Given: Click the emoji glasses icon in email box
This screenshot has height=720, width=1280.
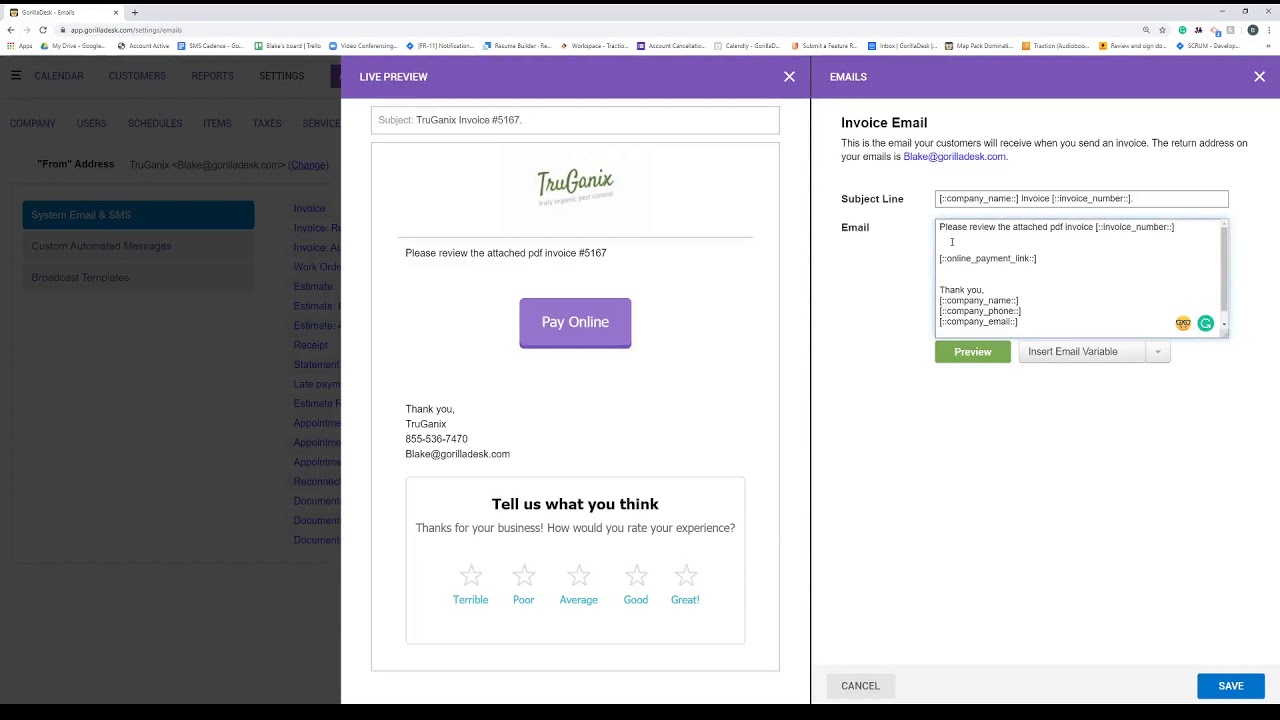Looking at the screenshot, I should (1183, 323).
